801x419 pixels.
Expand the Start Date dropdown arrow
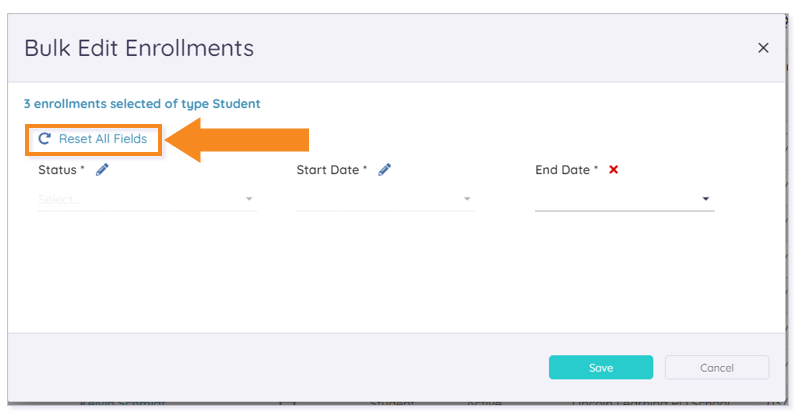pos(467,199)
